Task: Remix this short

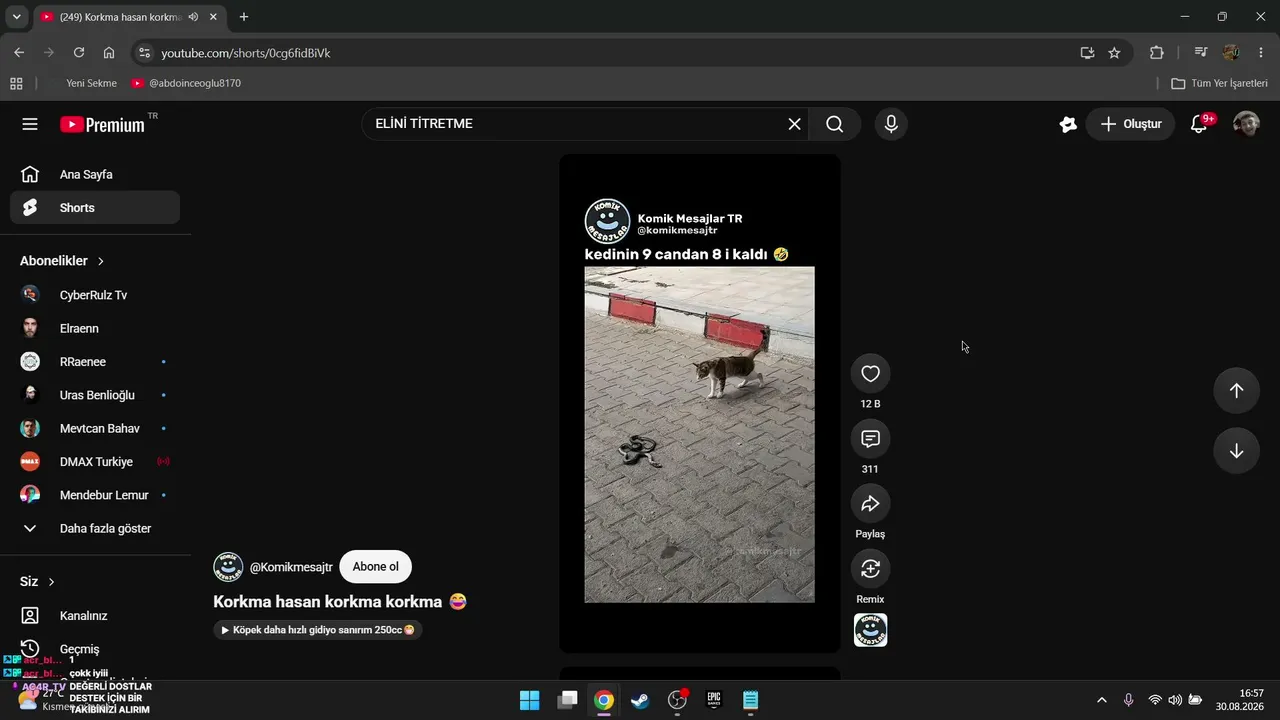Action: pyautogui.click(x=870, y=568)
